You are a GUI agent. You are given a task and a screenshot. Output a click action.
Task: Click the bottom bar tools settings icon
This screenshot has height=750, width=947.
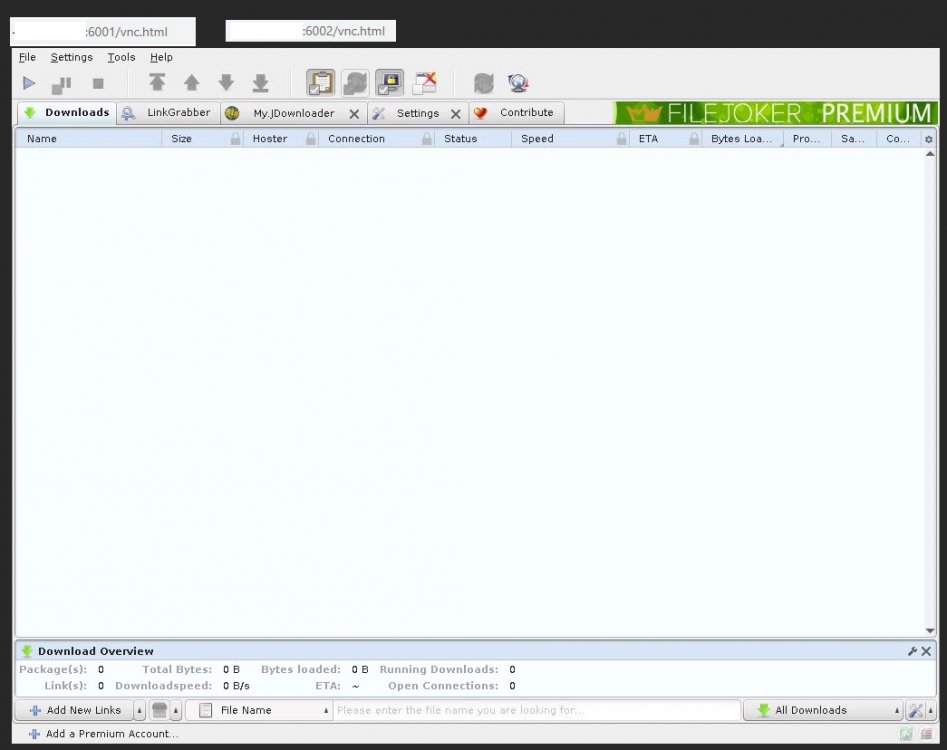coord(916,710)
